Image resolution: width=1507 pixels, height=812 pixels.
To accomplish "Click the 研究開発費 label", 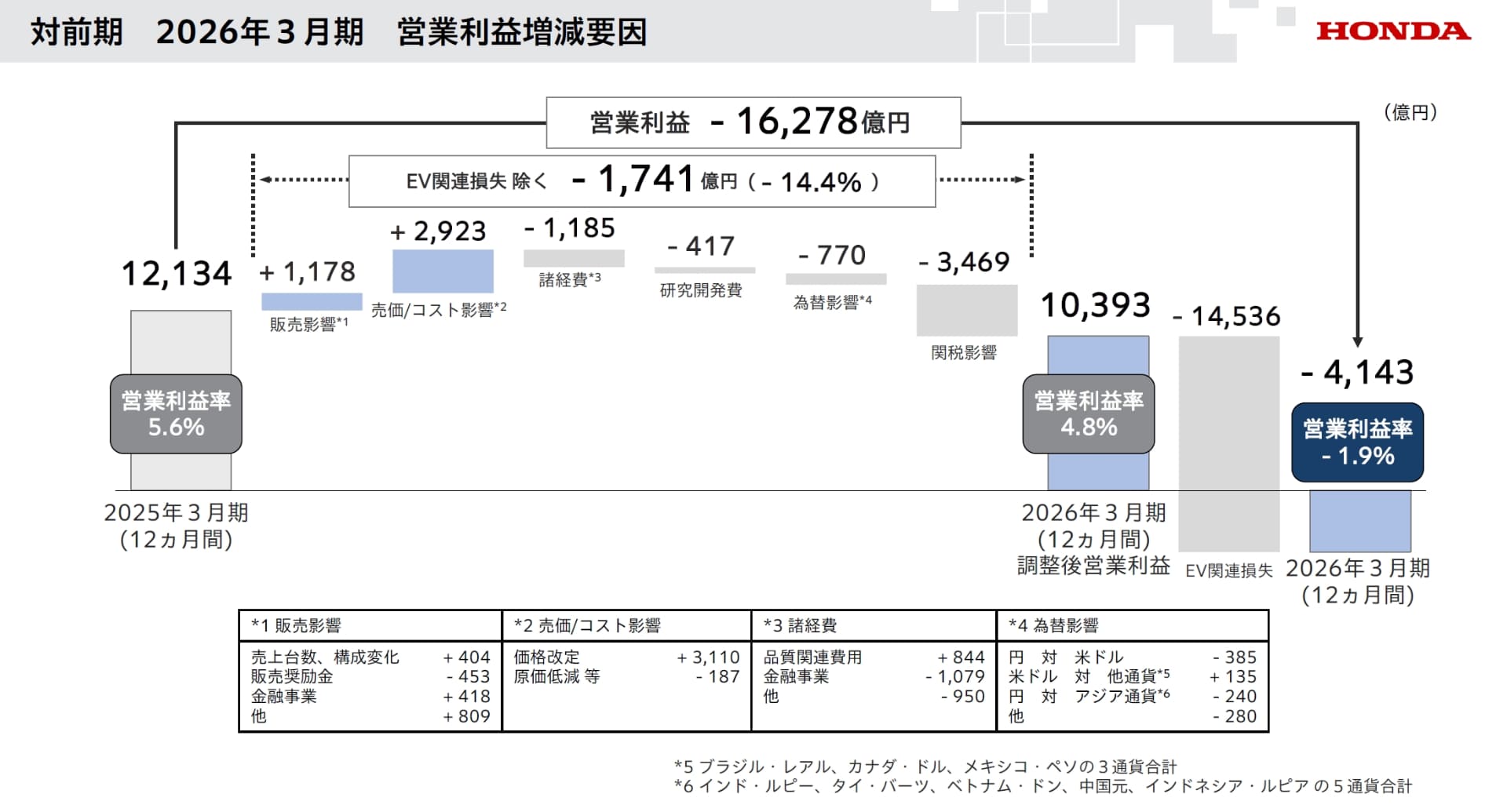I will pos(701,290).
